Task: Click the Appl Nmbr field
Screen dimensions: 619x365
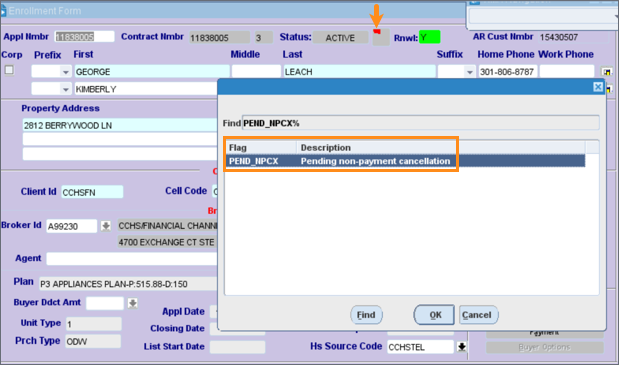Action: tap(84, 37)
